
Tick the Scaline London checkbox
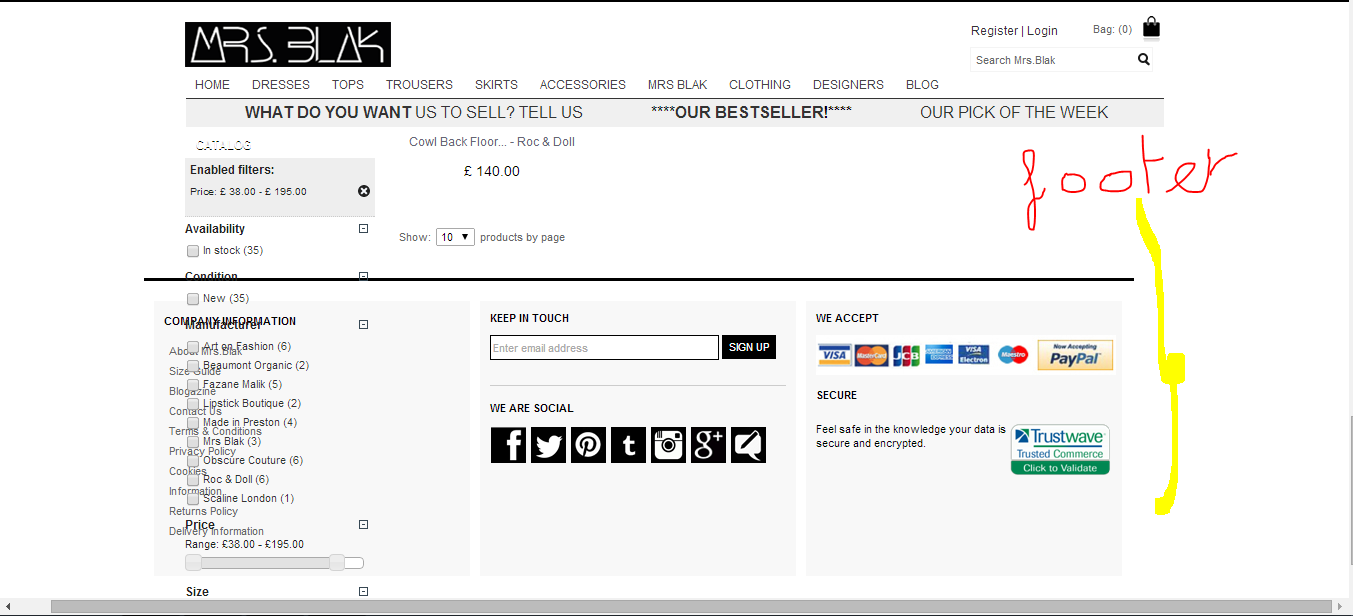click(193, 499)
